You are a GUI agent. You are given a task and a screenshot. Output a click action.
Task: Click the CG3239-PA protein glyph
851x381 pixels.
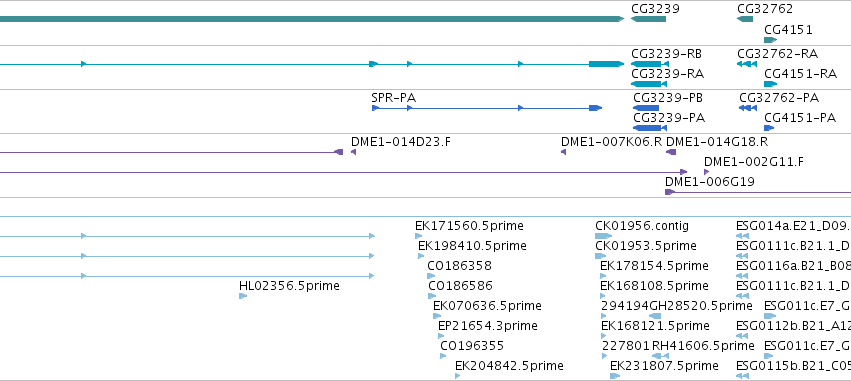(650, 128)
